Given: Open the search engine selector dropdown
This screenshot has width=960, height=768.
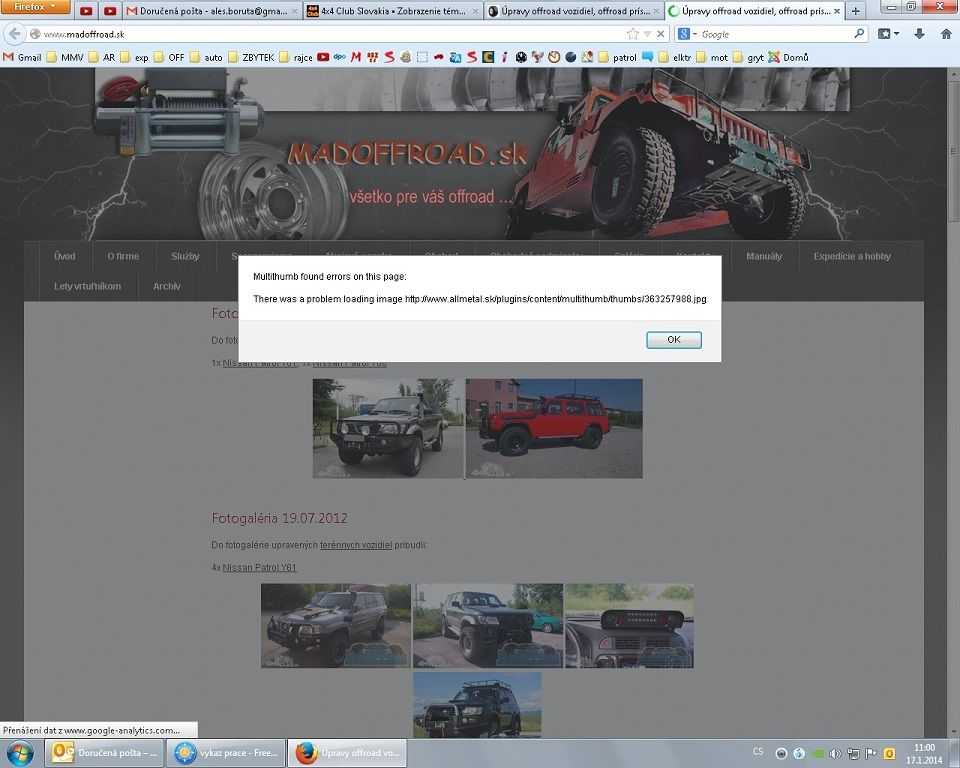Looking at the screenshot, I should pyautogui.click(x=688, y=34).
